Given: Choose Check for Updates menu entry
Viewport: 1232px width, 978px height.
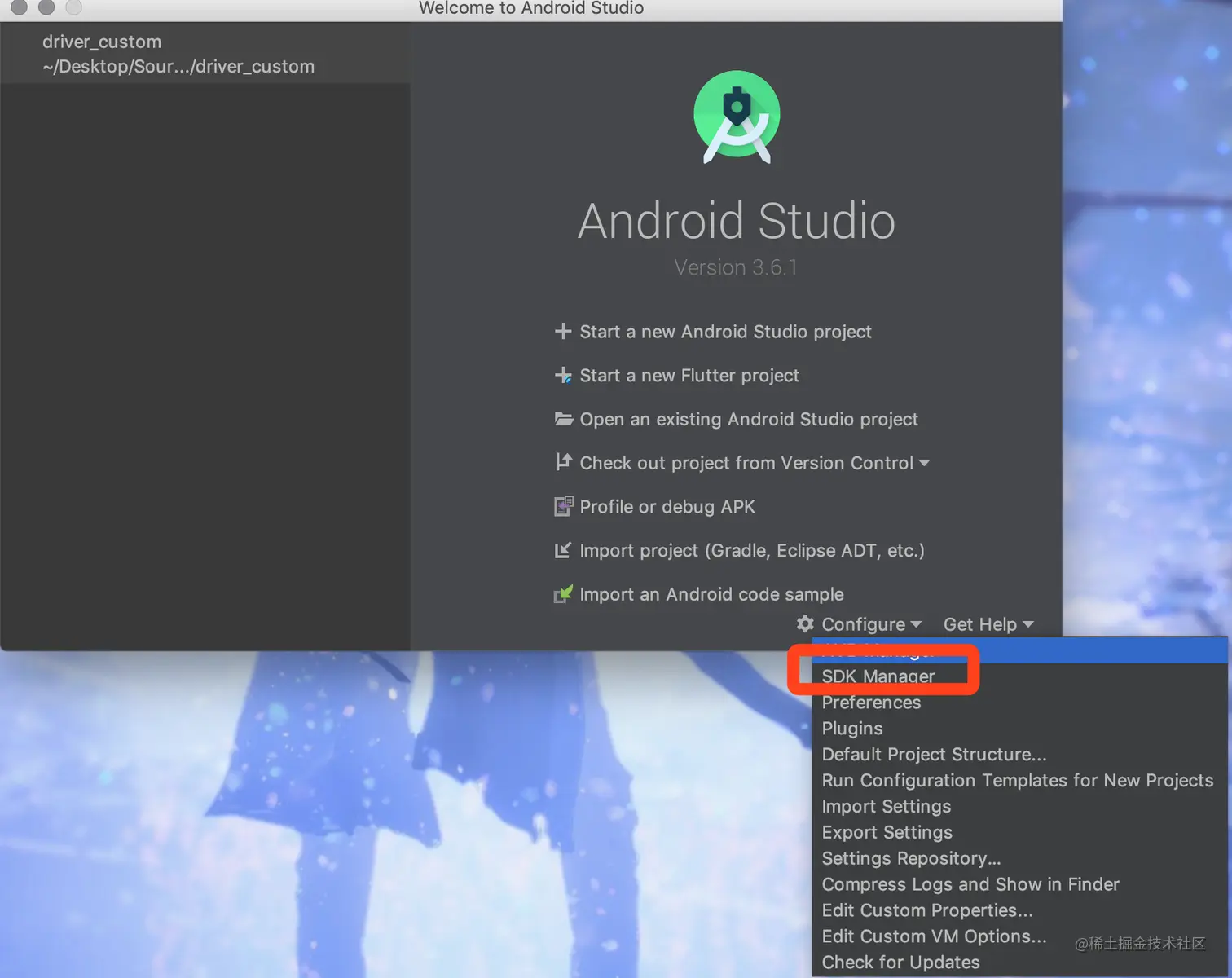Looking at the screenshot, I should [1021, 963].
